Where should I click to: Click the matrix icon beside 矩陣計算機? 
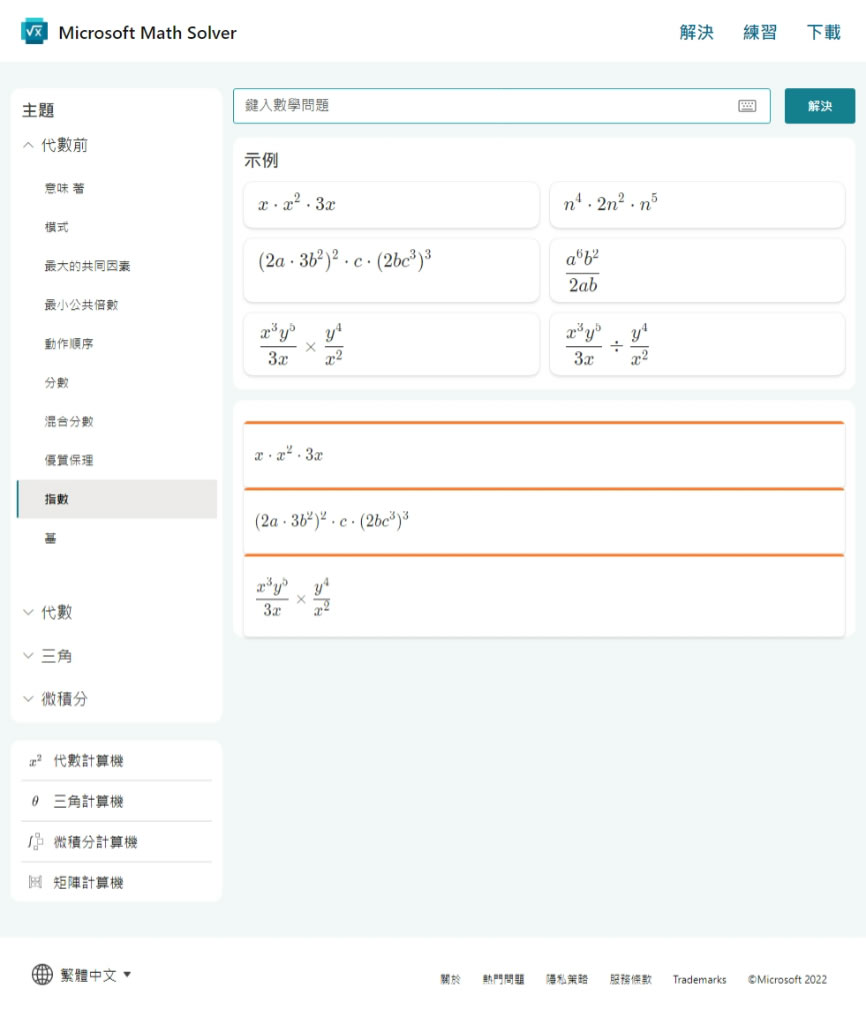tap(35, 882)
